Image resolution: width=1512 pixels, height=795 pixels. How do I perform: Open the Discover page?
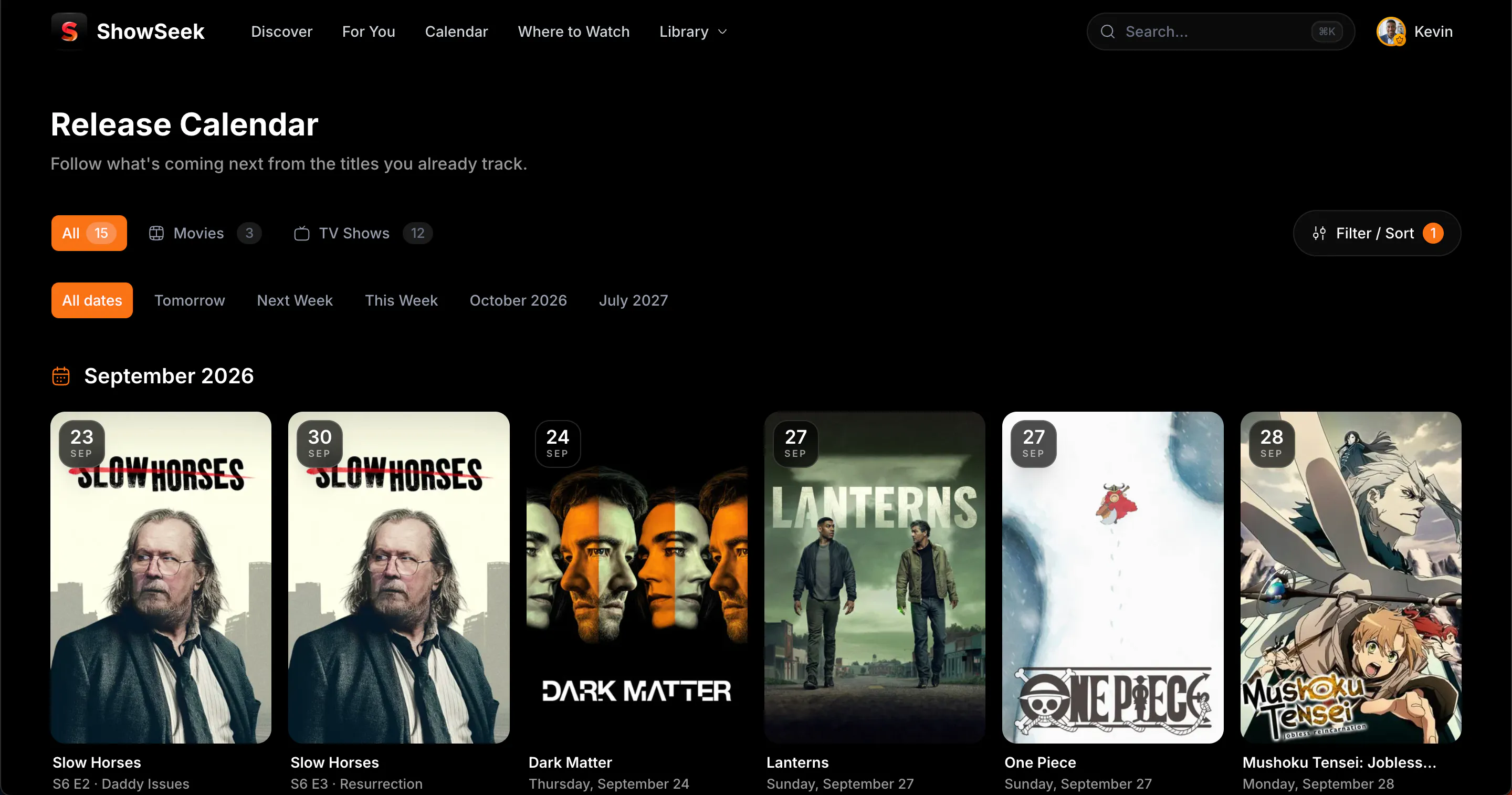click(282, 32)
